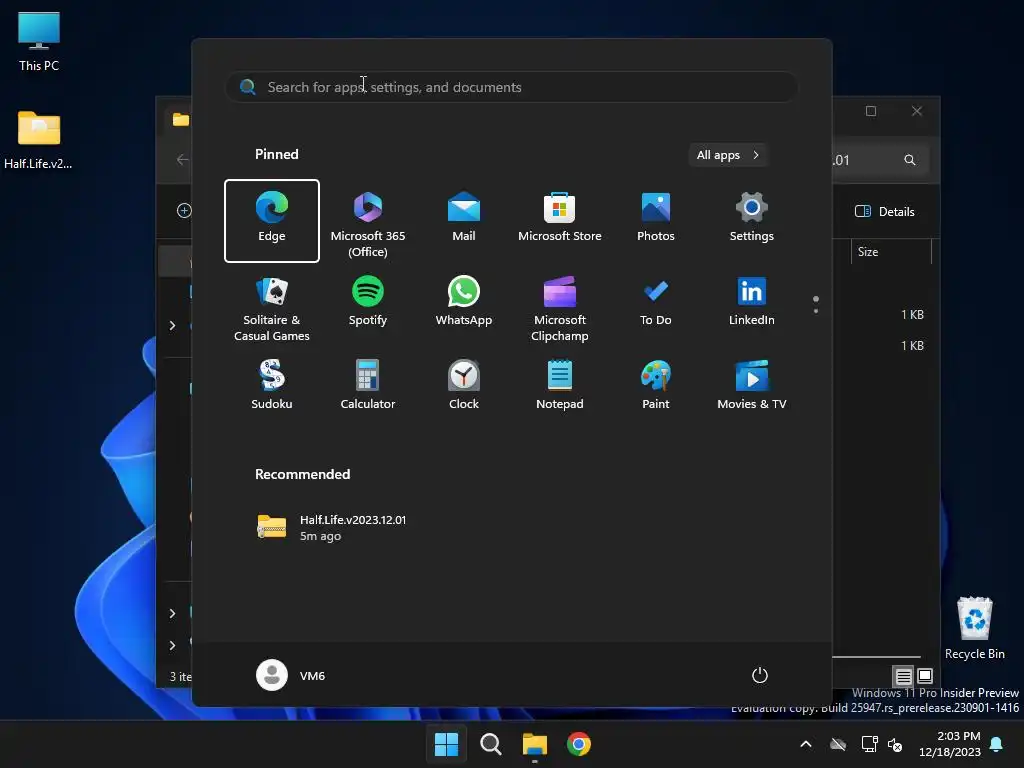Open This PC on desktop
1024x768 pixels.
point(39,41)
